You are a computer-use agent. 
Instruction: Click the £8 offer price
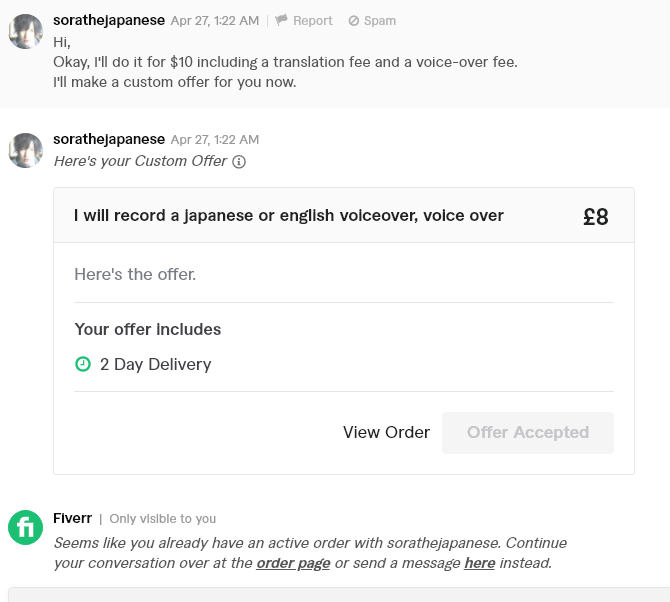[x=596, y=217]
